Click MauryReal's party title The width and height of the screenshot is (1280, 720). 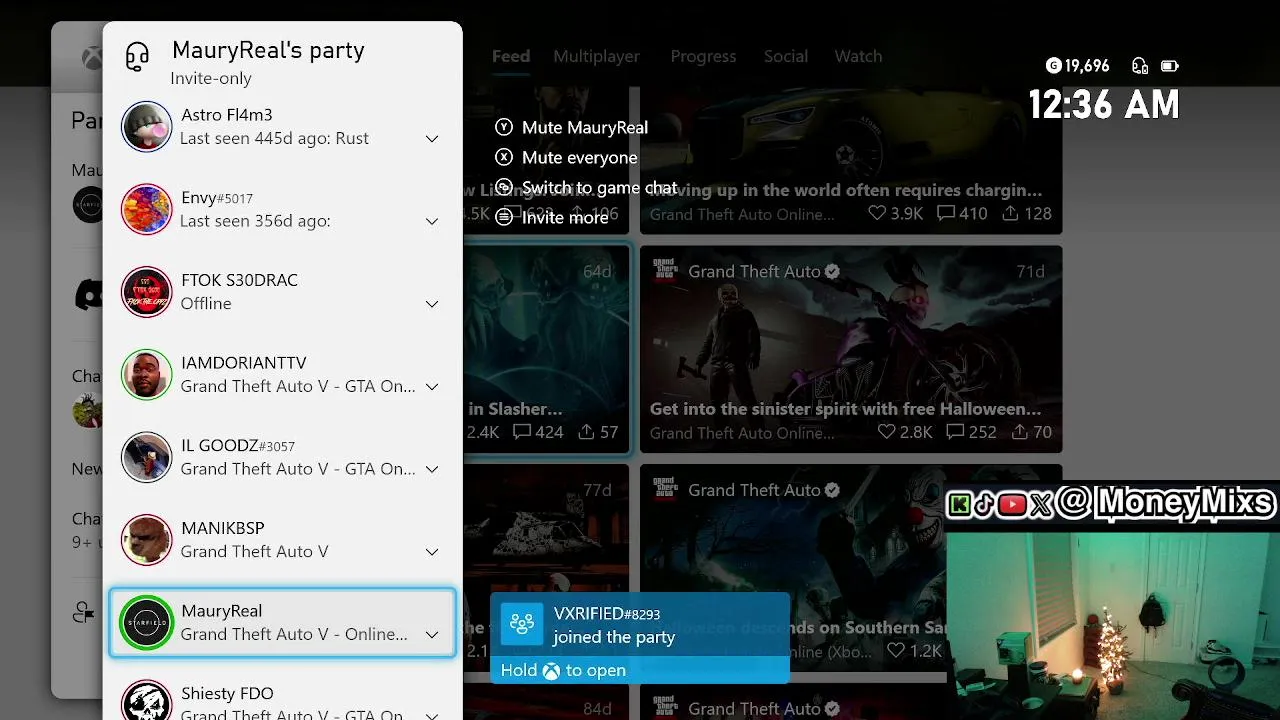click(268, 50)
